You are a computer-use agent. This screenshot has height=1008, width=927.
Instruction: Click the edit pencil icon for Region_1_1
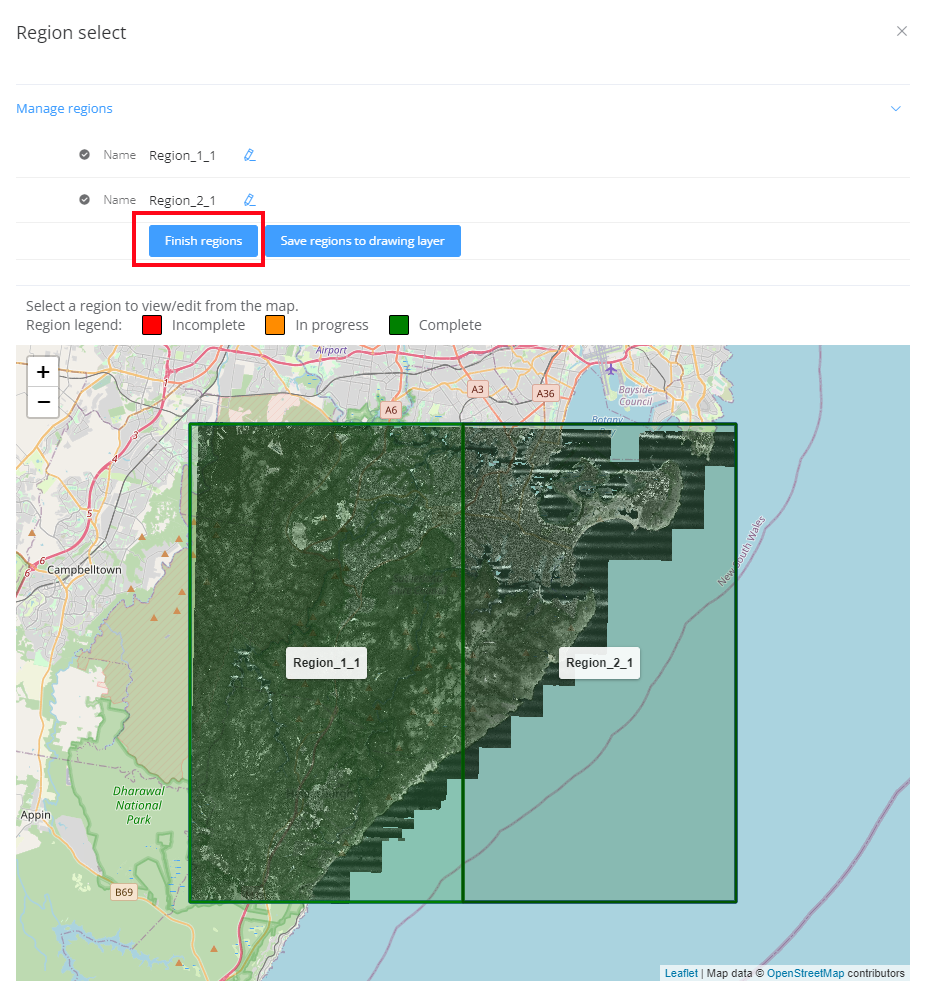[249, 155]
